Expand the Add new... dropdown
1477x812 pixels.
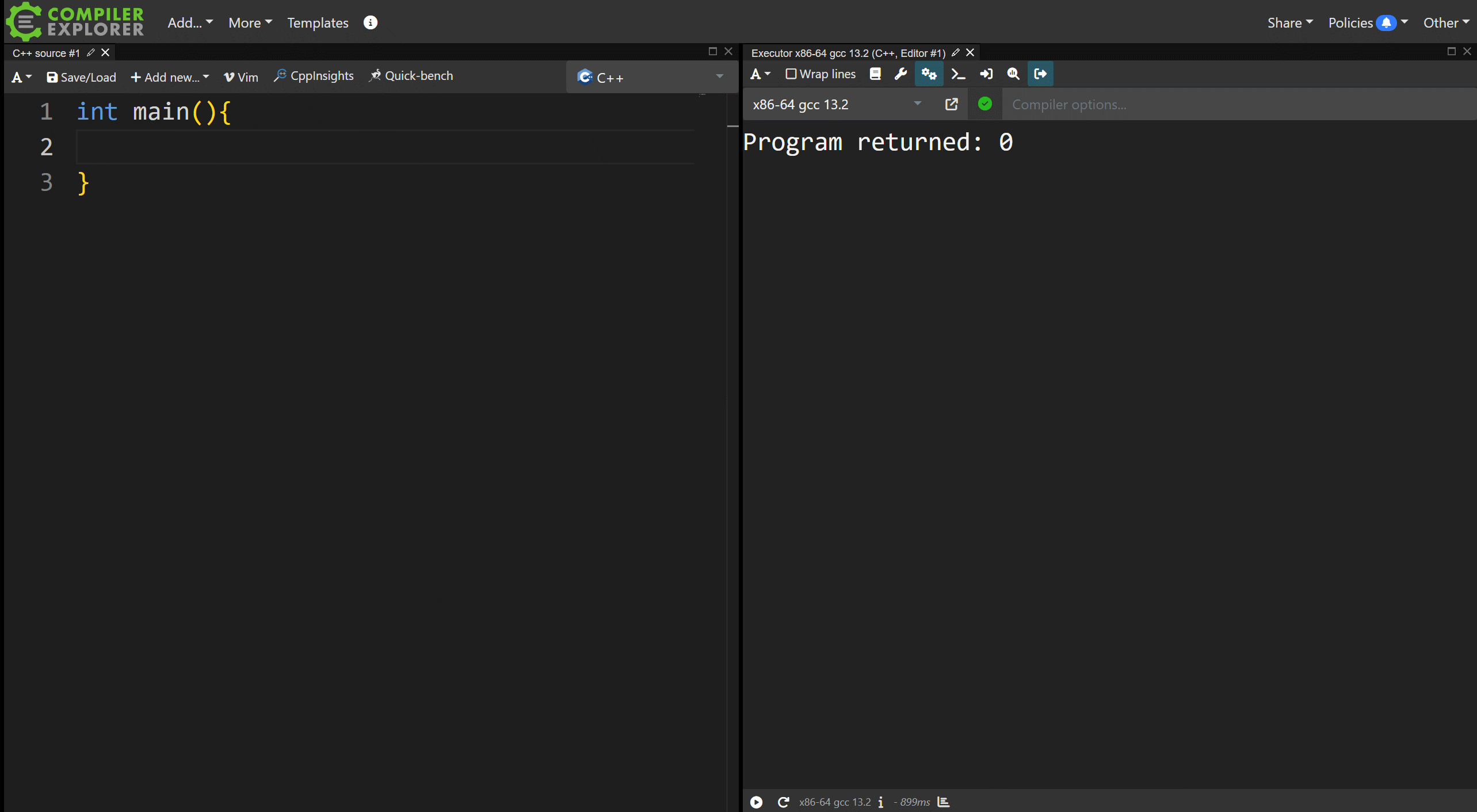(x=170, y=77)
